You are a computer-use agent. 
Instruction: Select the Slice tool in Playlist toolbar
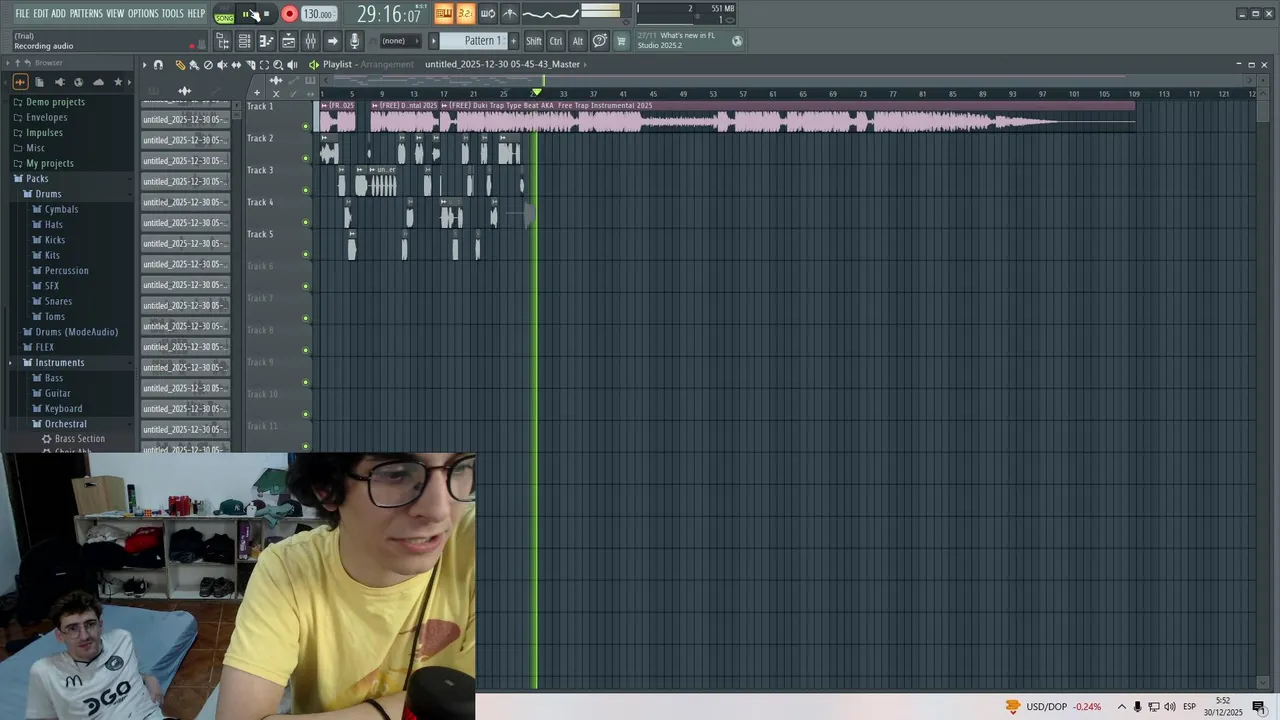pyautogui.click(x=250, y=64)
